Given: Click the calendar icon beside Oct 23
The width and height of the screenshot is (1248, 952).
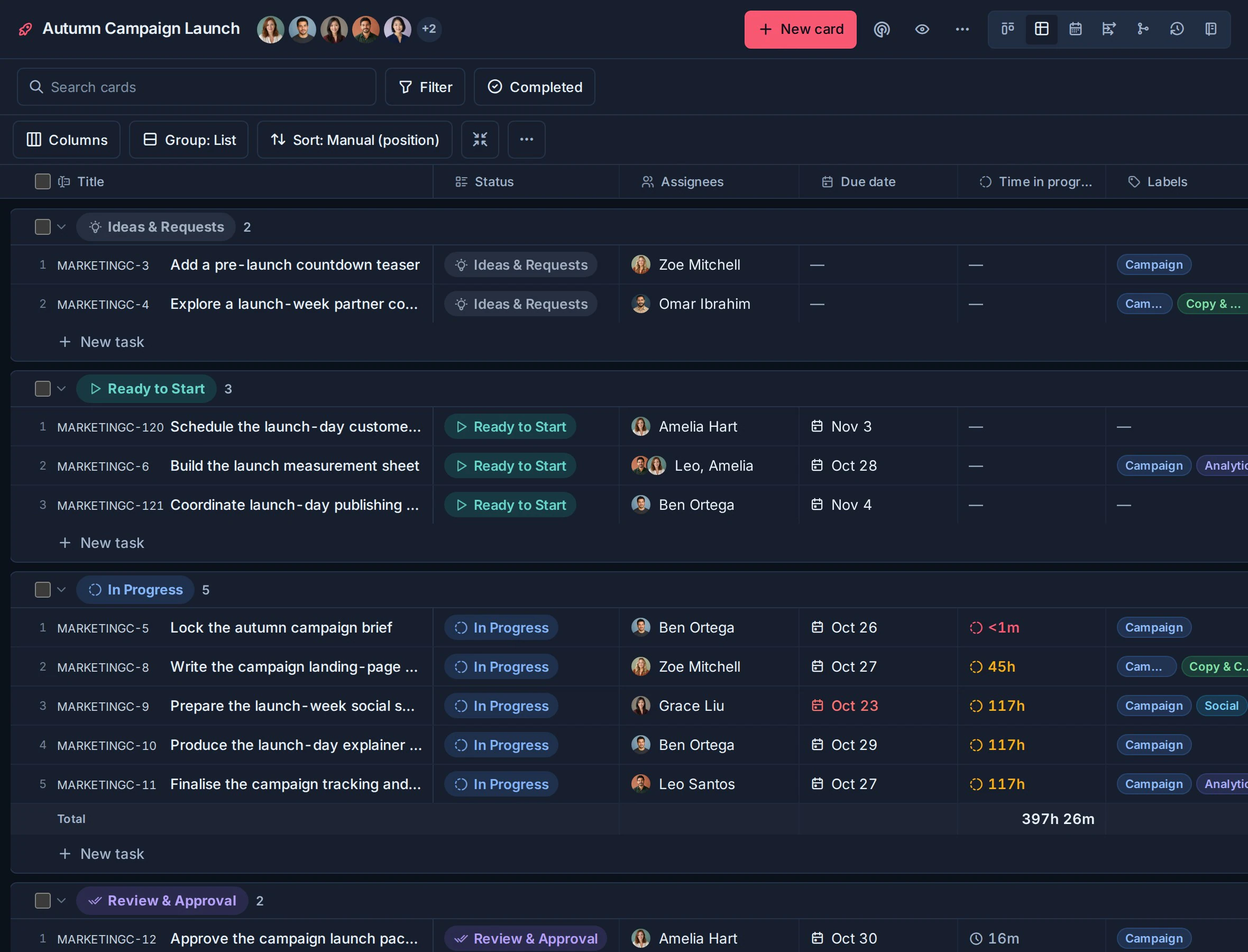Looking at the screenshot, I should (817, 706).
